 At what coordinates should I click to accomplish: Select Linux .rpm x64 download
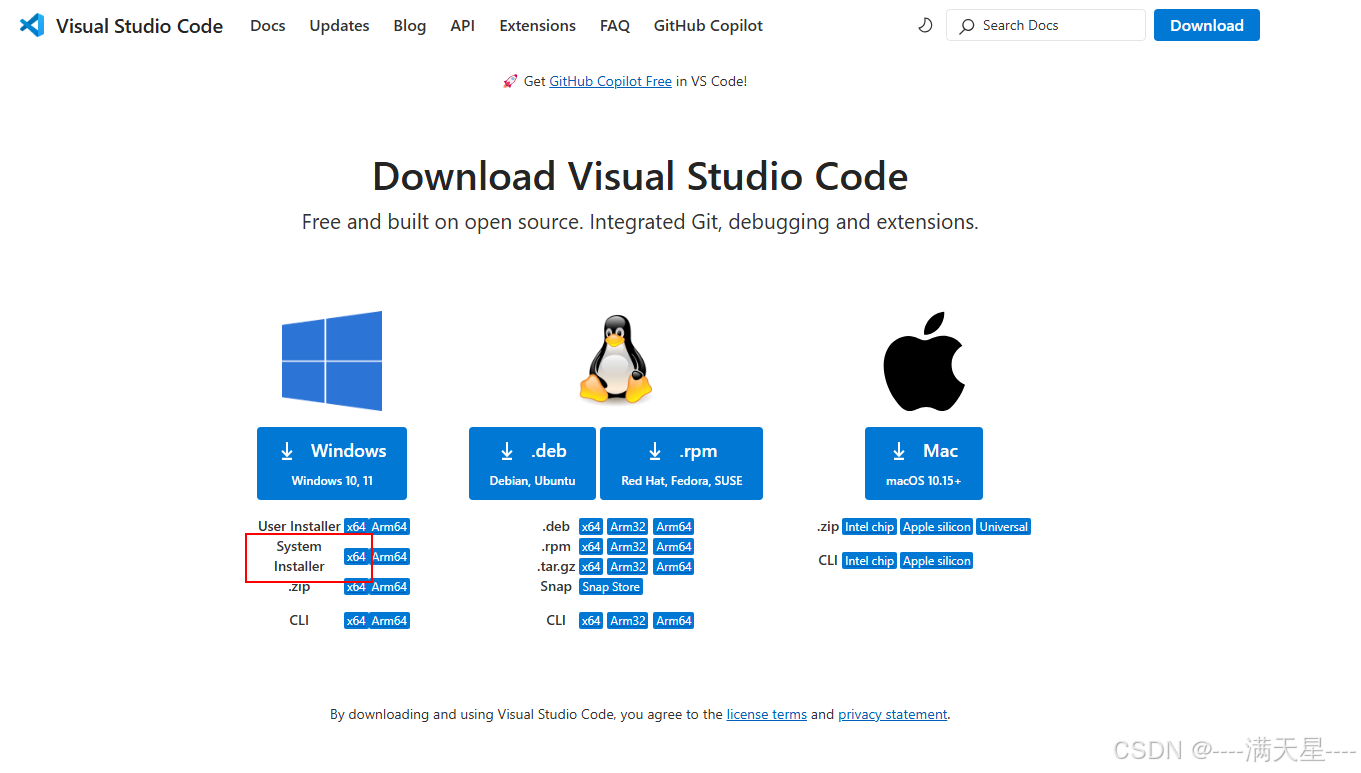click(591, 547)
